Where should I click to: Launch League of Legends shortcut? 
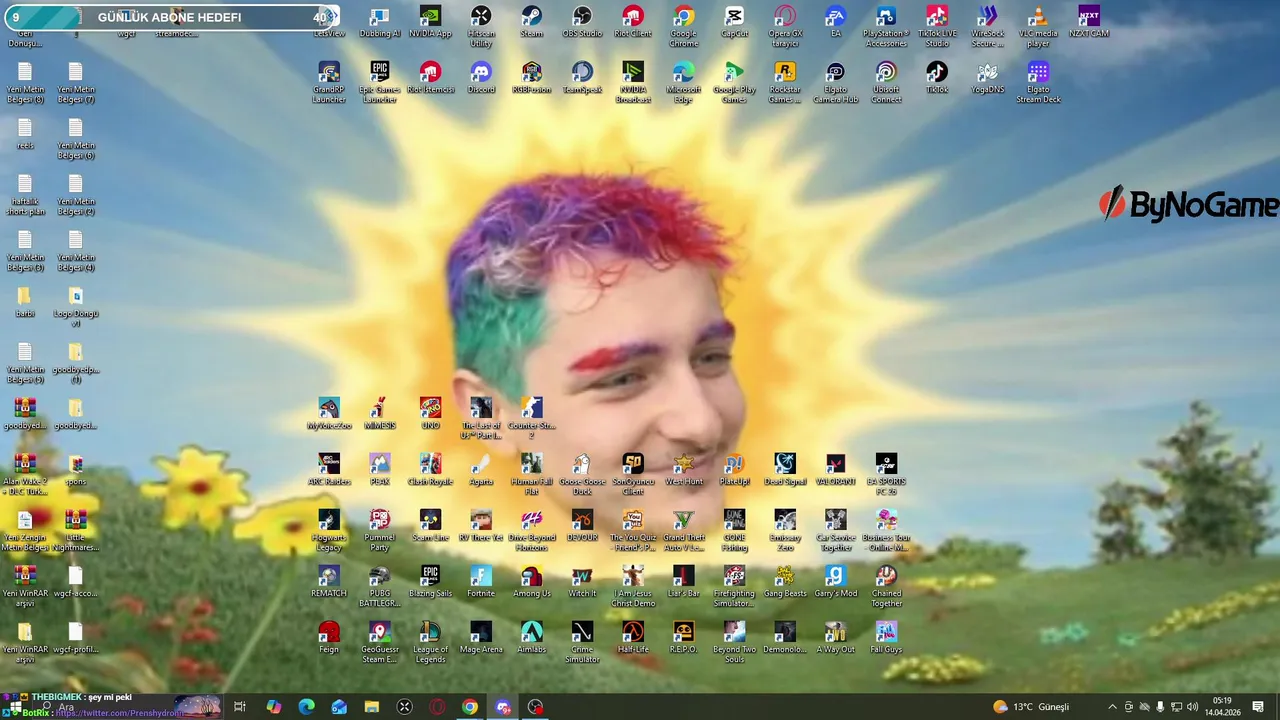[x=430, y=643]
